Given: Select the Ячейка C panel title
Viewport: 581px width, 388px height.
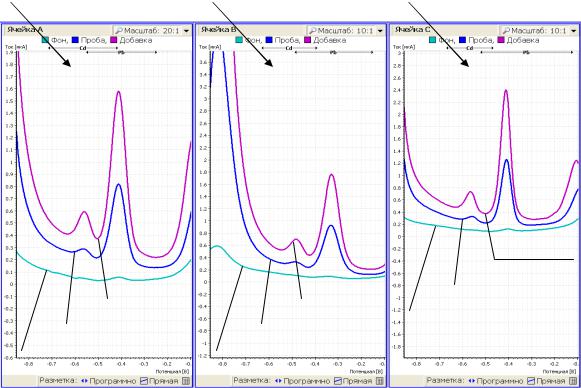Looking at the screenshot, I should pos(412,30).
